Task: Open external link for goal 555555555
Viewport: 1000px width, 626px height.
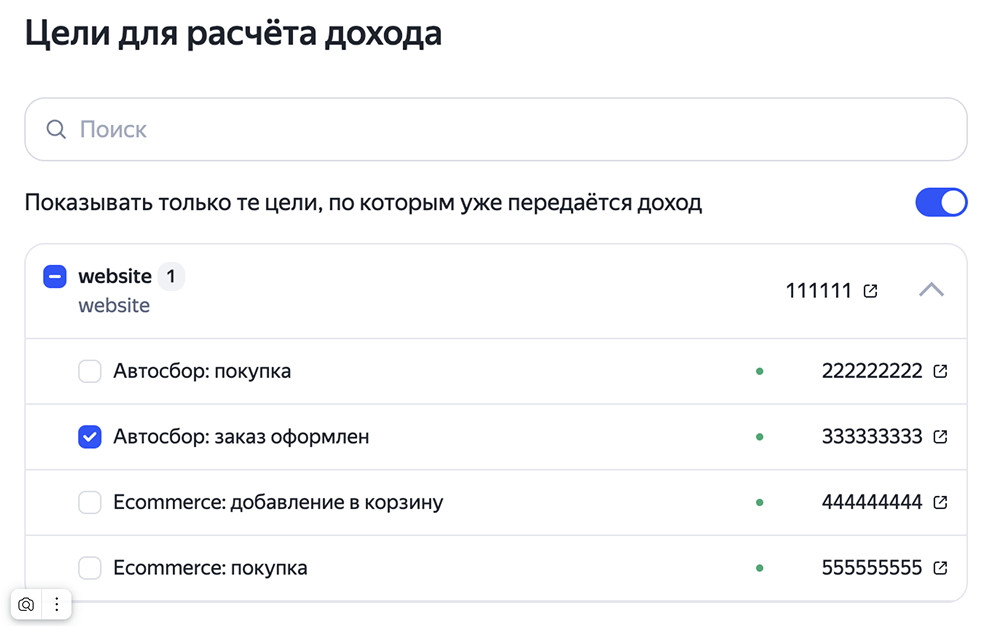Action: [x=940, y=567]
